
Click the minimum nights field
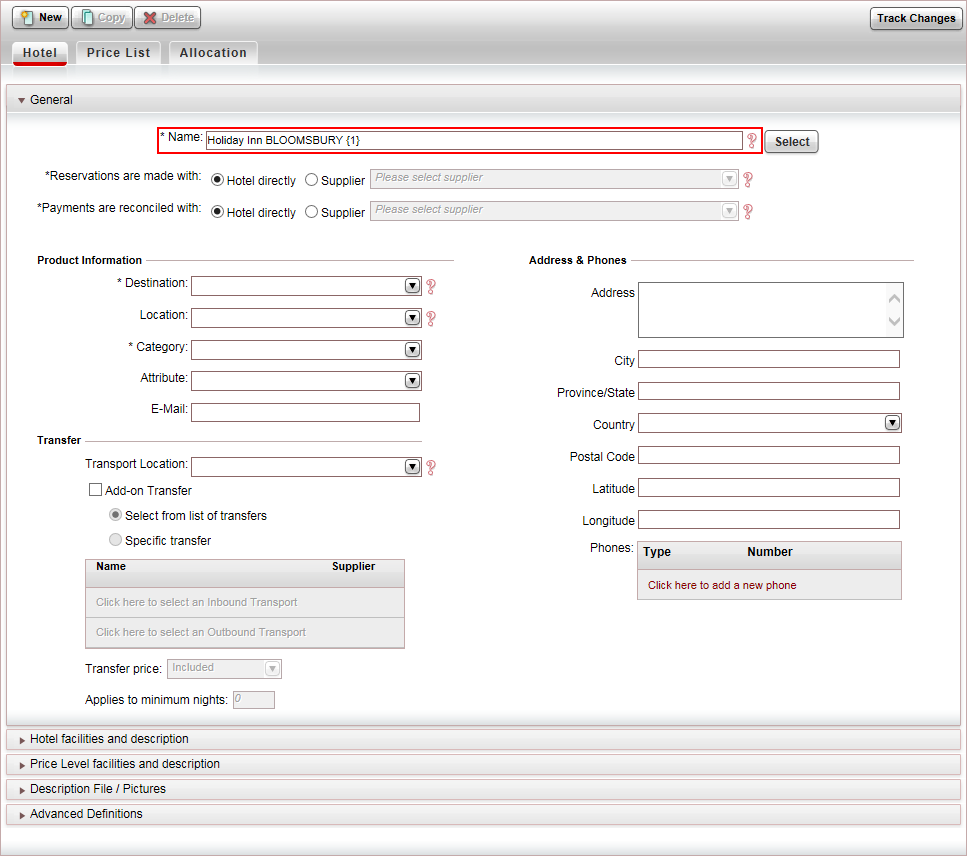253,700
